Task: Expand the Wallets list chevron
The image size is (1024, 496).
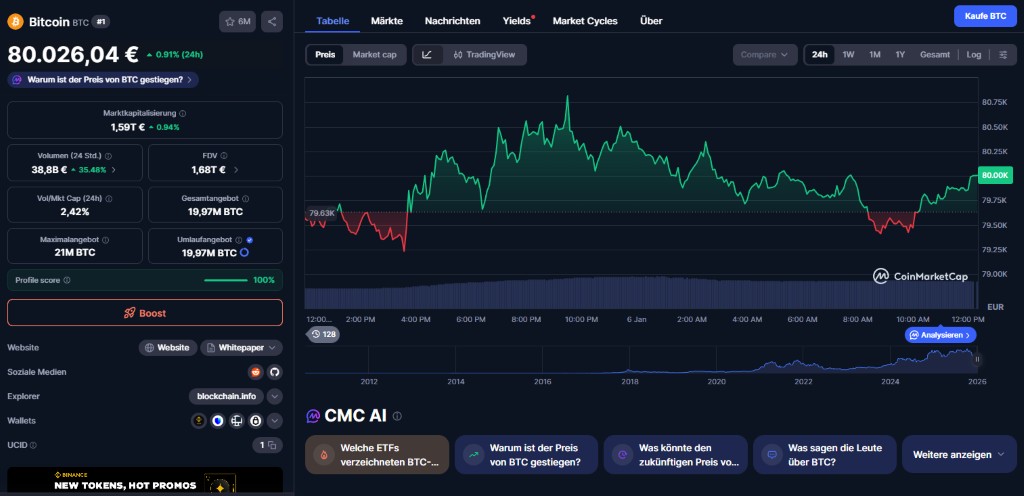Action: point(274,421)
